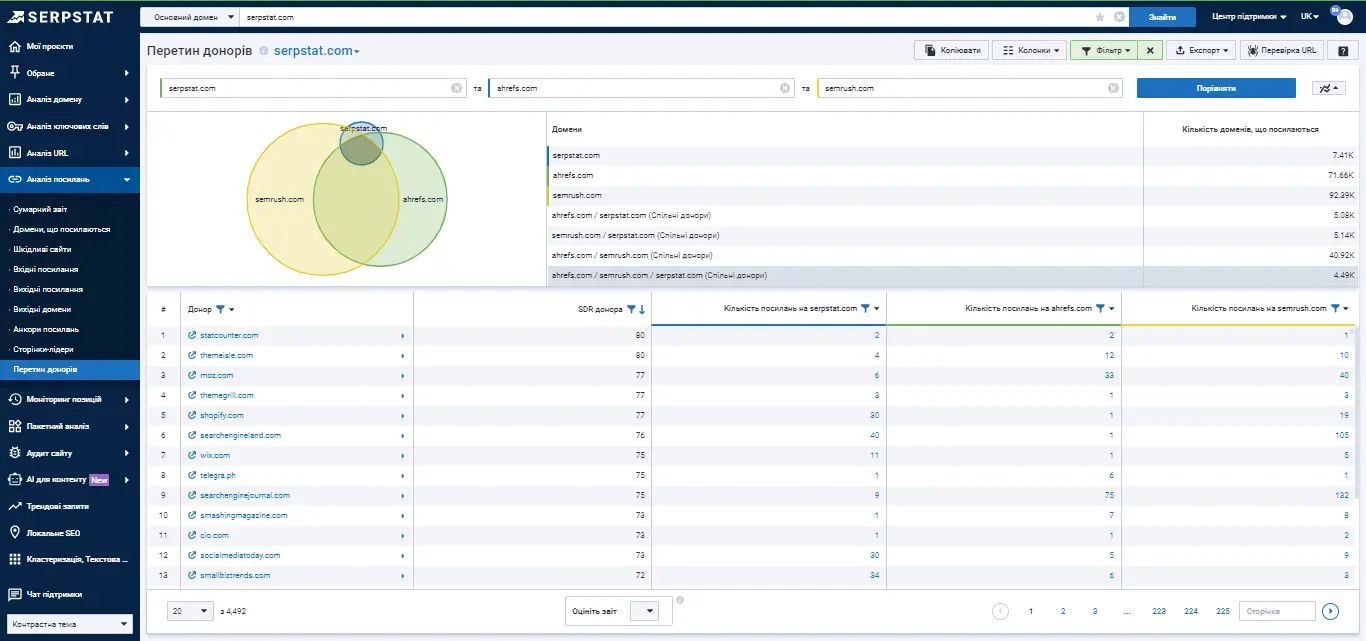This screenshot has width=1366, height=641.
Task: Clear the ahrefs.com domain field
Action: [785, 88]
